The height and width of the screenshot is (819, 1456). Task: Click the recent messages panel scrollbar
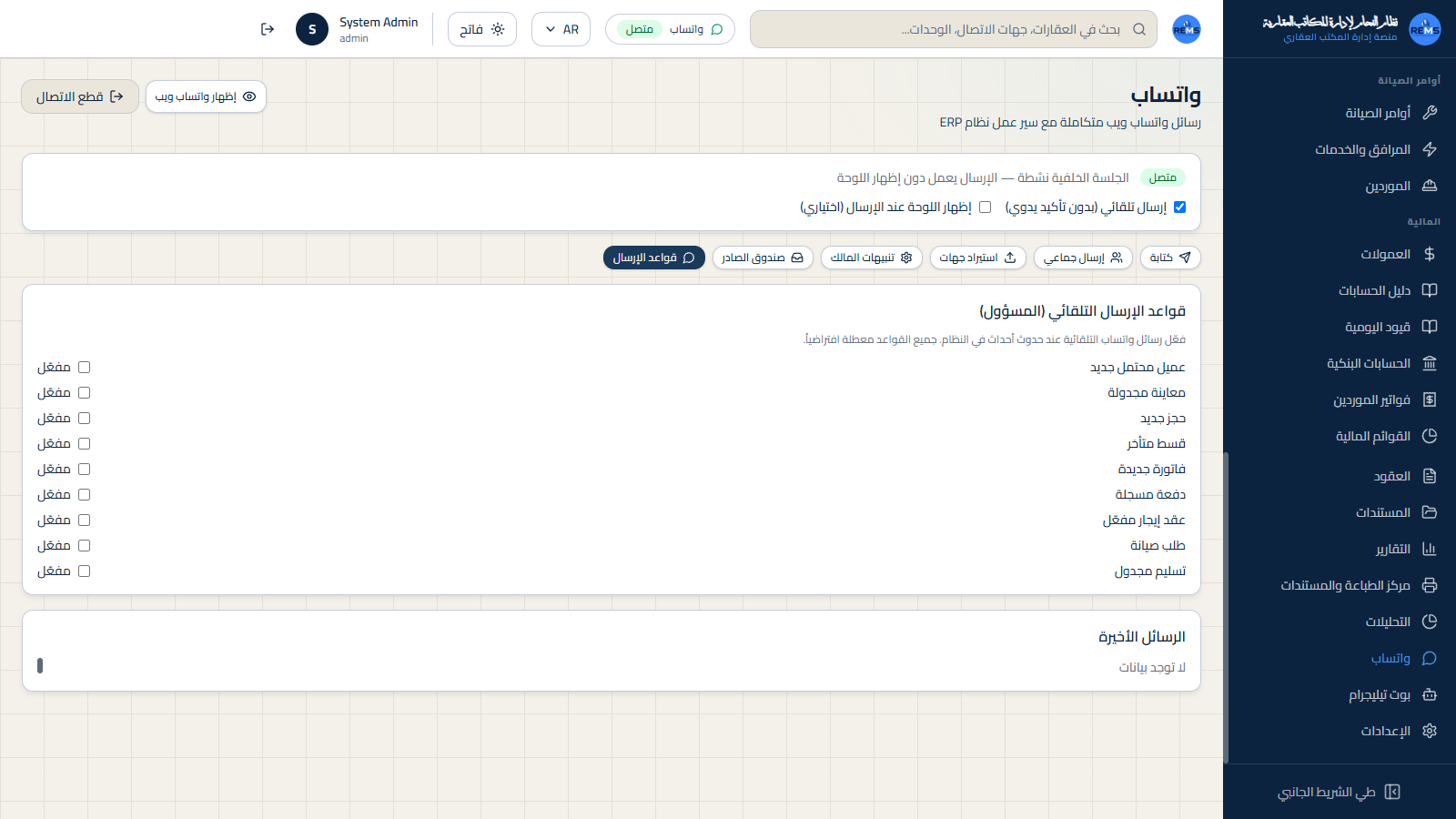pos(39,665)
